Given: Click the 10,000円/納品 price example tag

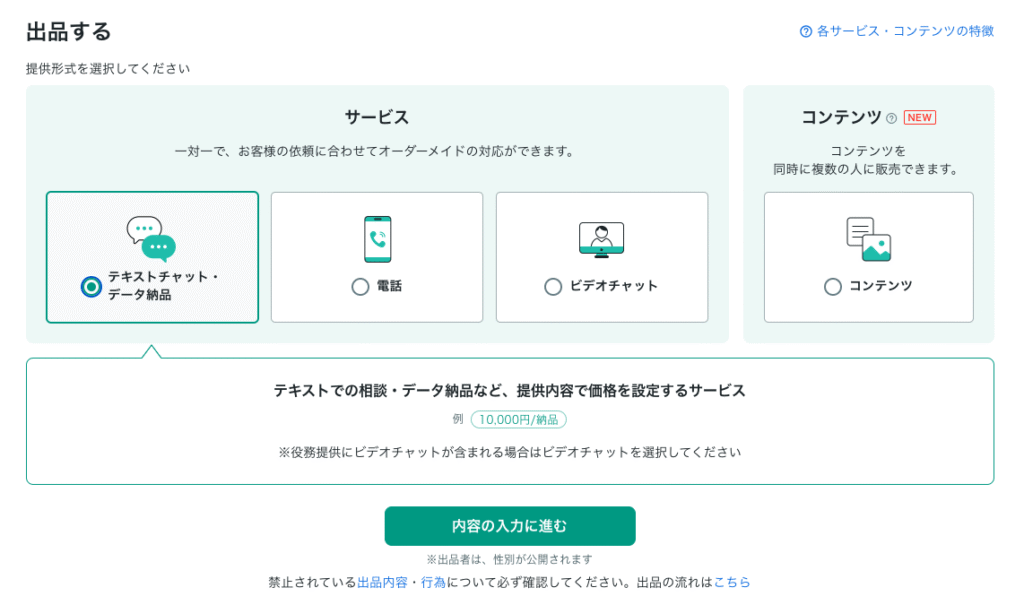Looking at the screenshot, I should 519,419.
